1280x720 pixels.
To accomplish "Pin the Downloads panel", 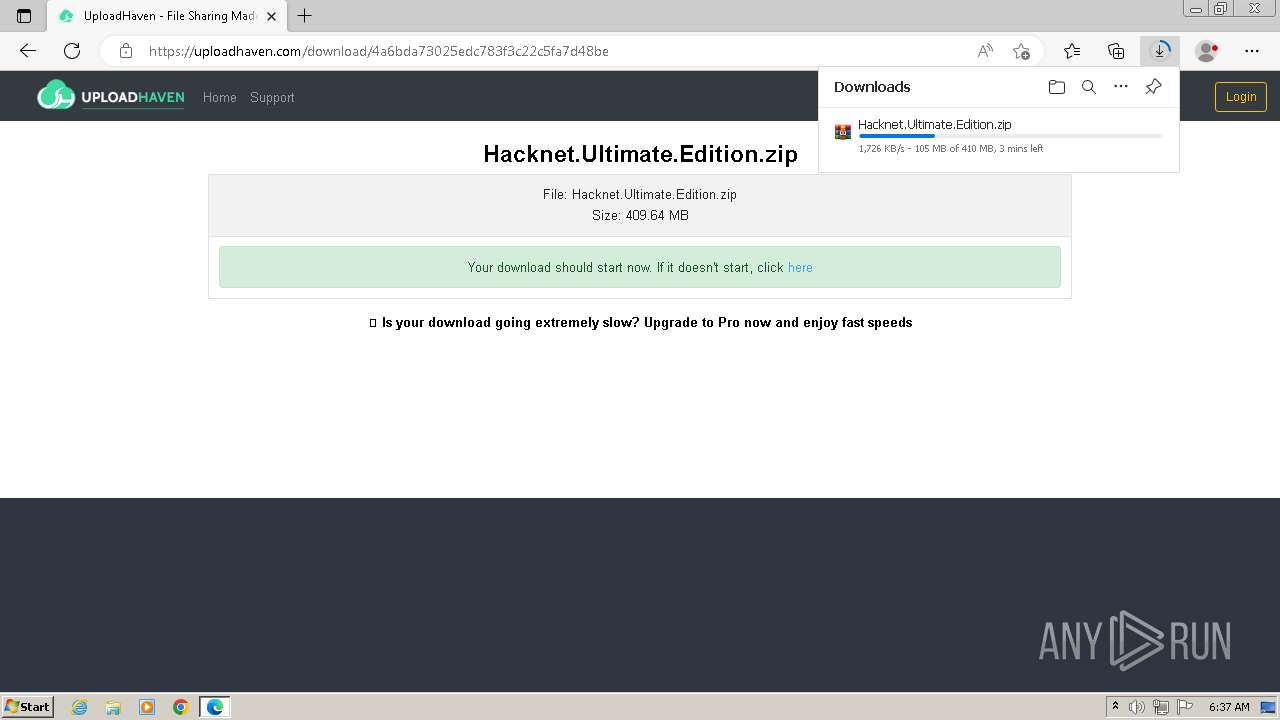I will pyautogui.click(x=1153, y=87).
